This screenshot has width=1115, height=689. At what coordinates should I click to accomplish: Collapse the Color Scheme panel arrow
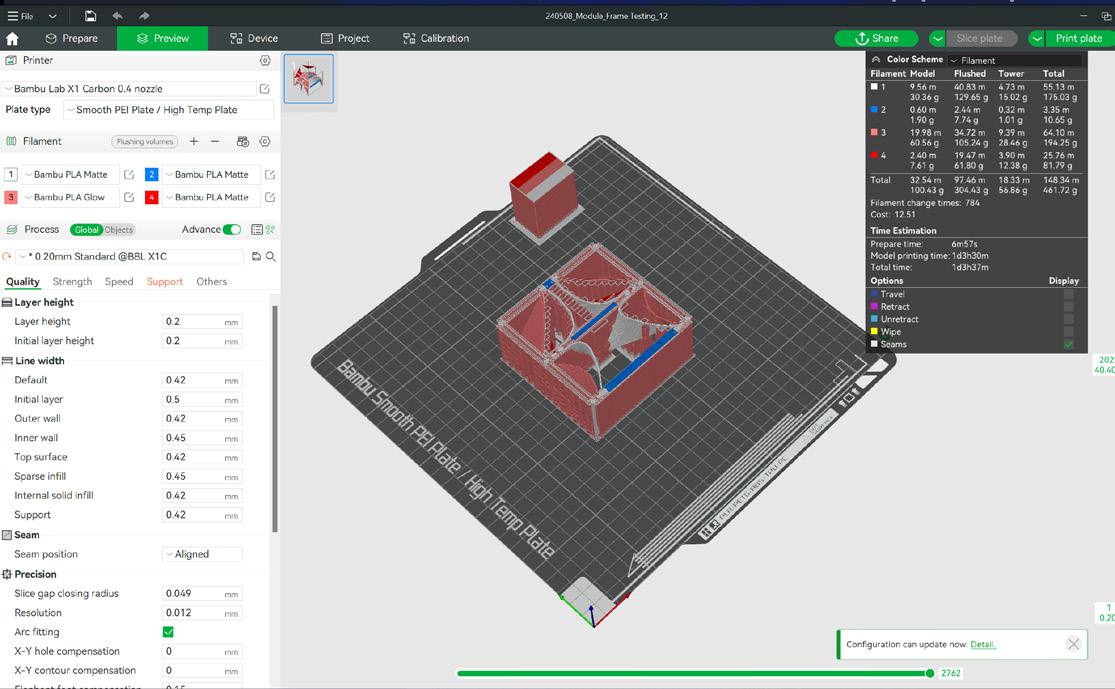(x=876, y=60)
